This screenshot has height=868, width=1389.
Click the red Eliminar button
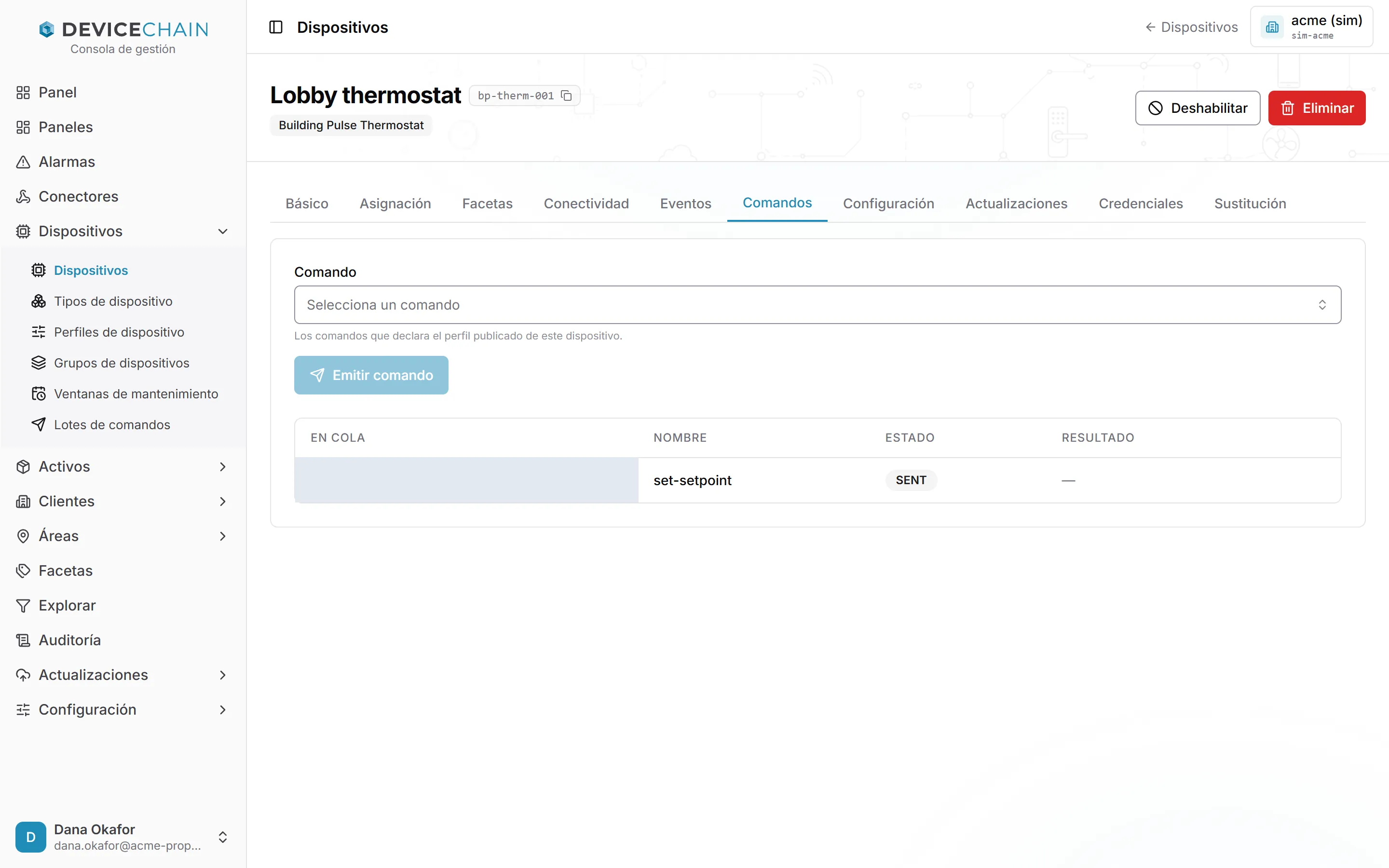[1317, 108]
